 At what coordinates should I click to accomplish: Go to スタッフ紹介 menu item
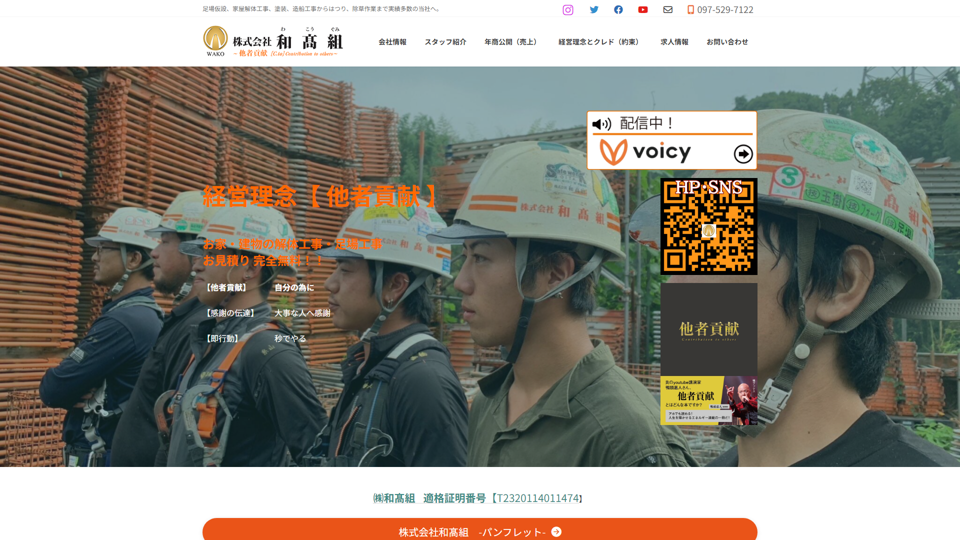[445, 42]
